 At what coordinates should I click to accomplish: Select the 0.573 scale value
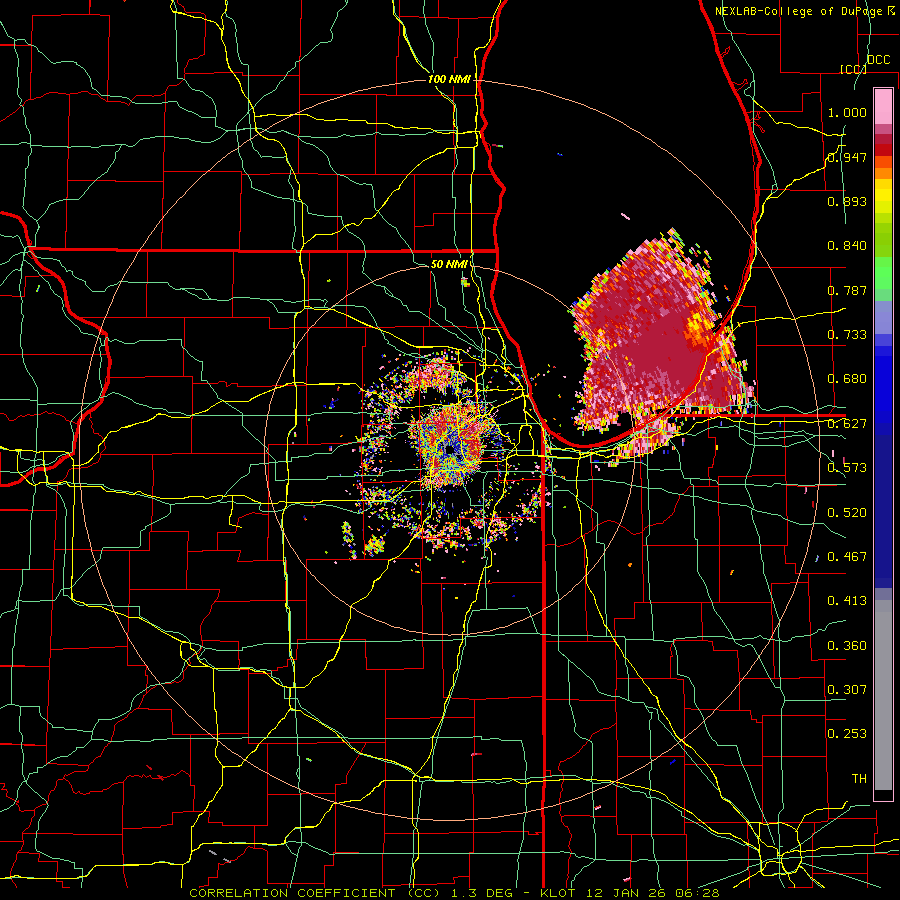click(x=847, y=468)
